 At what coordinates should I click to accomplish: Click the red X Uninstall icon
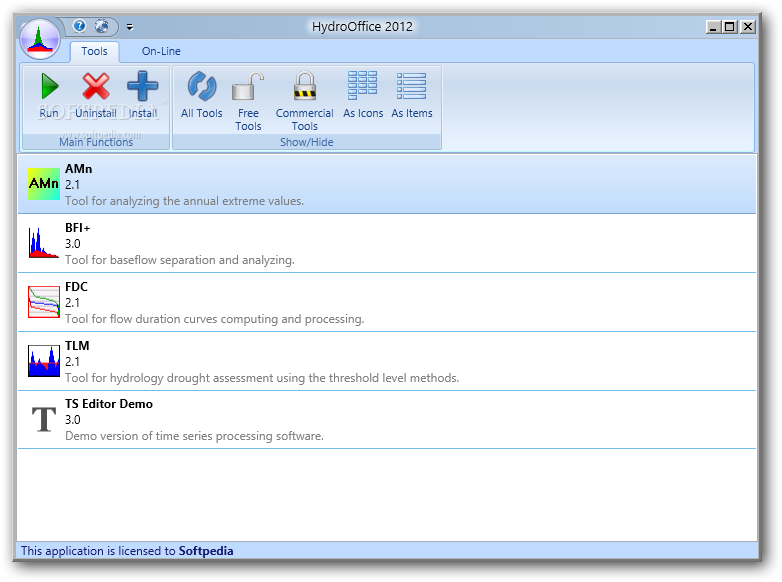(96, 86)
